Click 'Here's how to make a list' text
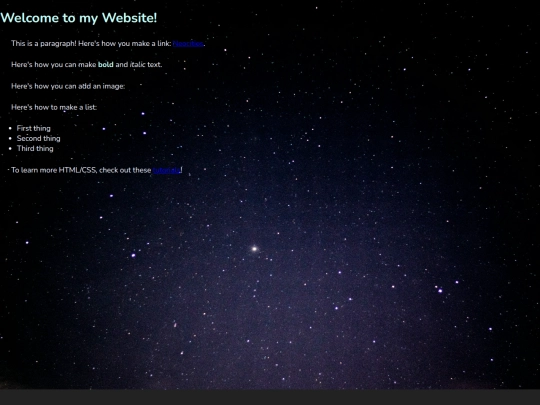 54,107
